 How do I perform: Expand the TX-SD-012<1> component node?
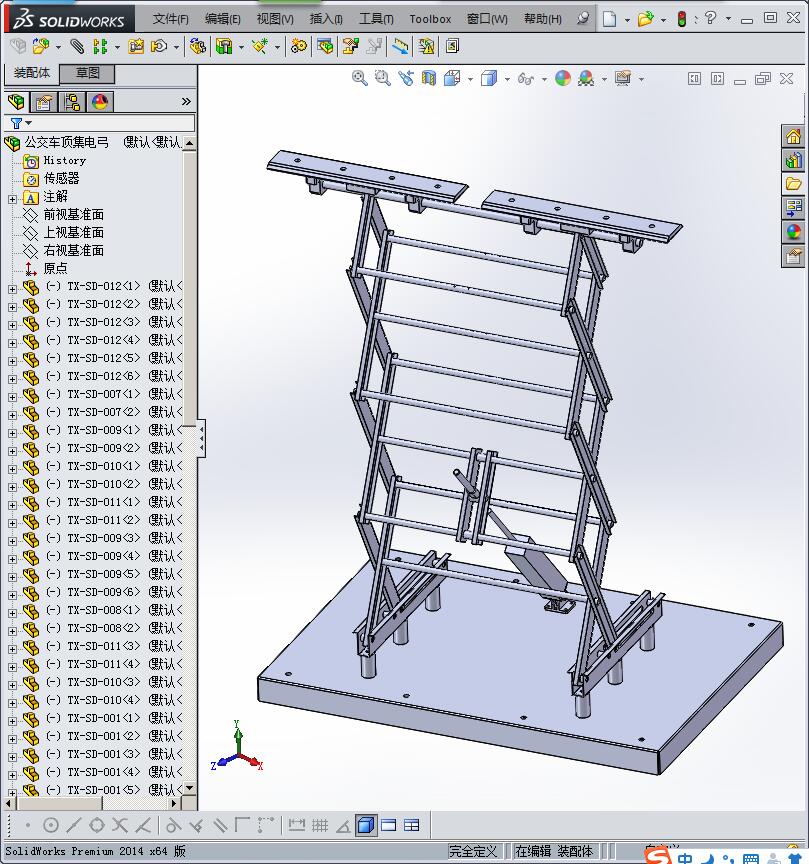click(12, 288)
